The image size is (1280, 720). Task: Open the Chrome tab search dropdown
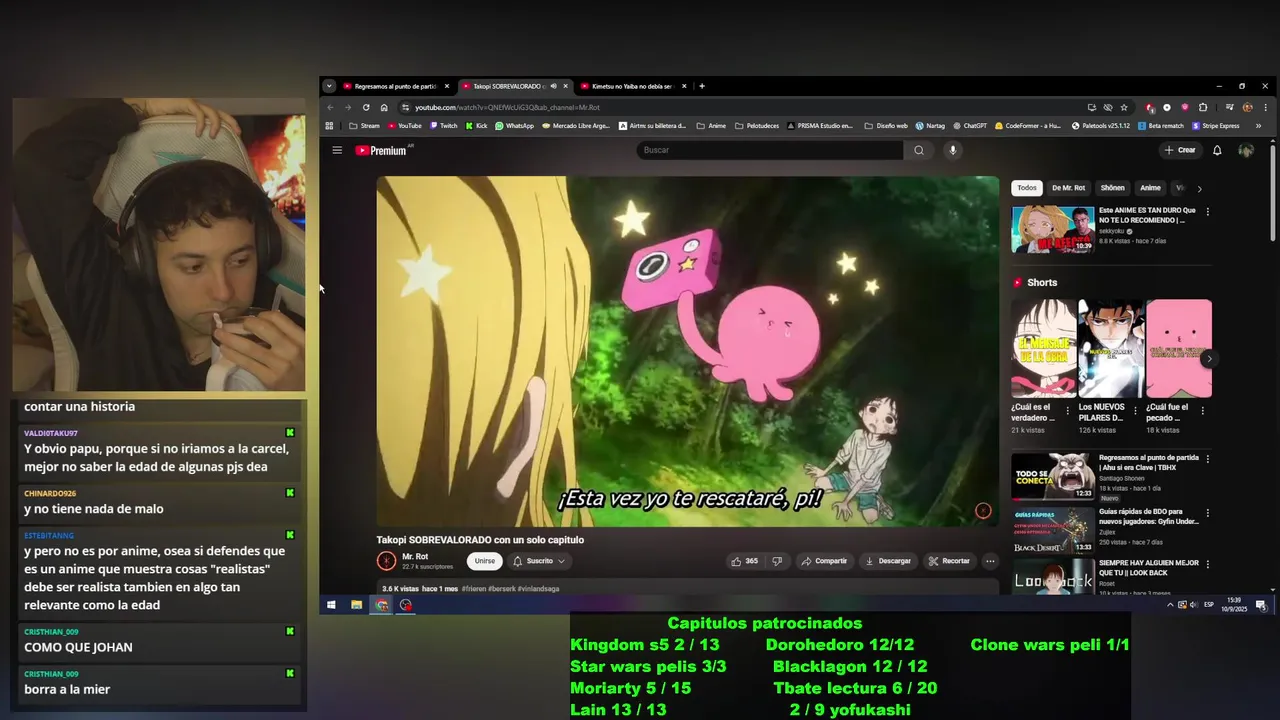click(329, 86)
